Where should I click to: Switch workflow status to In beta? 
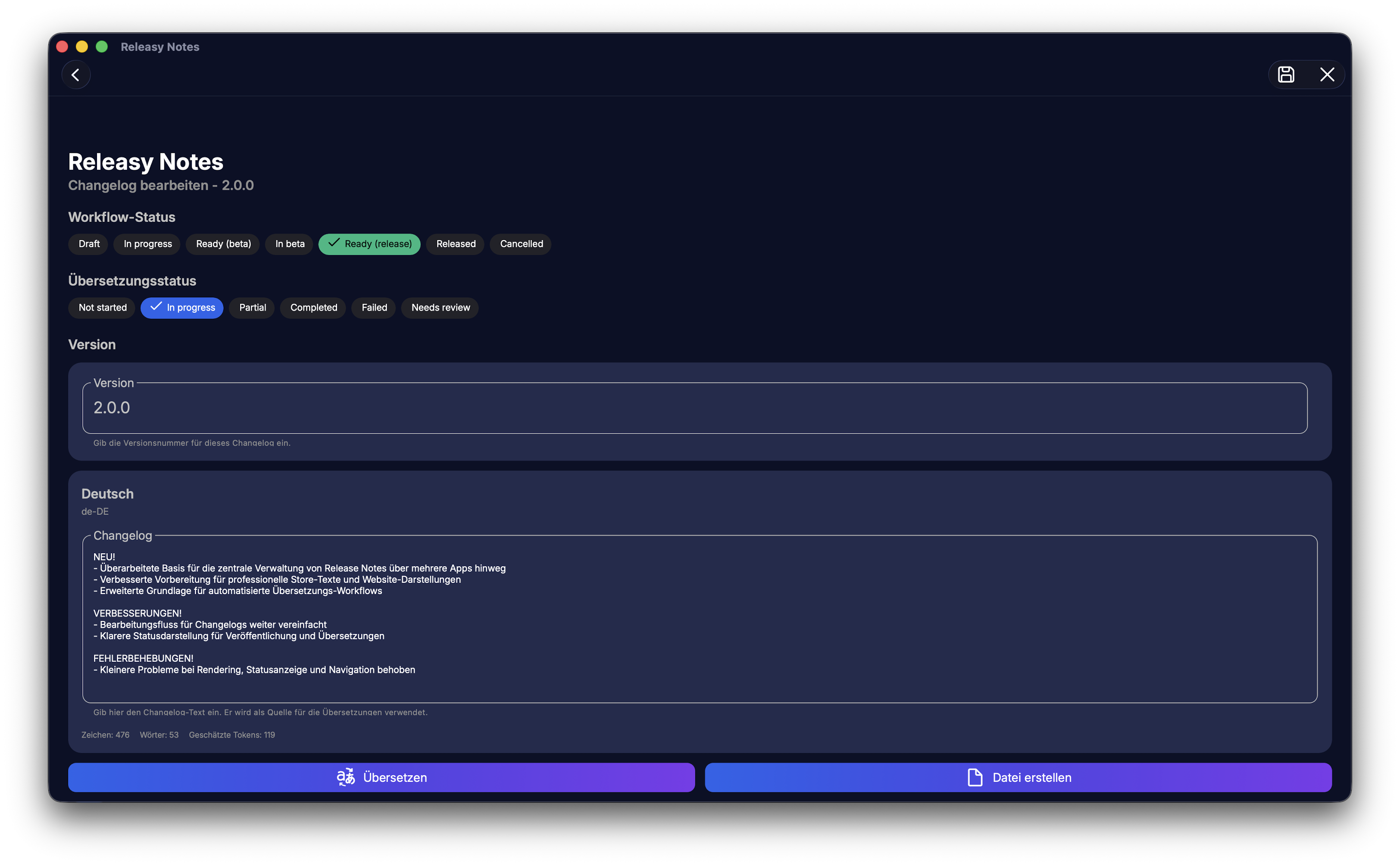(x=289, y=244)
